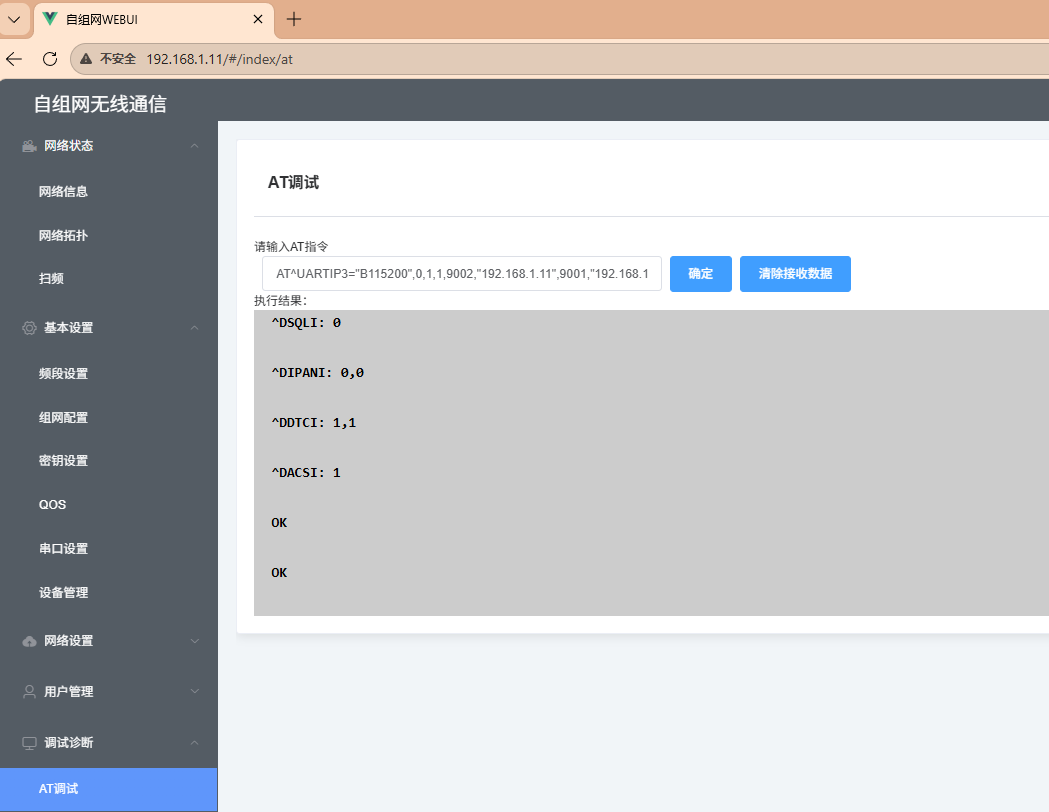Collapse the 调试诊断 menu chevron

tap(195, 742)
